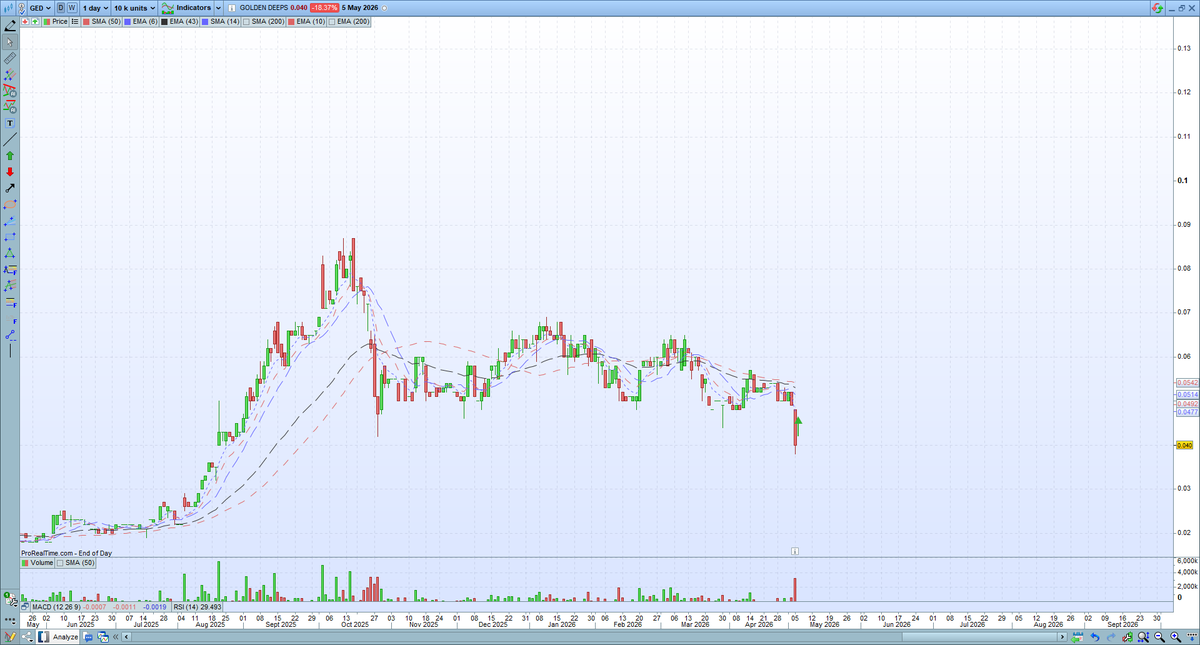
Task: Click the 0.0514 price axis label
Action: (x=1185, y=395)
